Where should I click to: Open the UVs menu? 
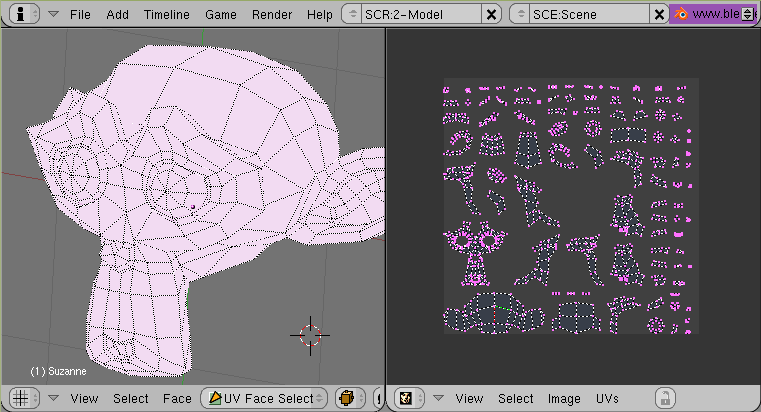(x=607, y=398)
